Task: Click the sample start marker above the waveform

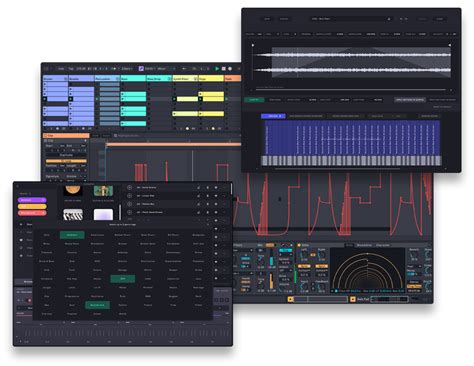Action: click(x=253, y=45)
